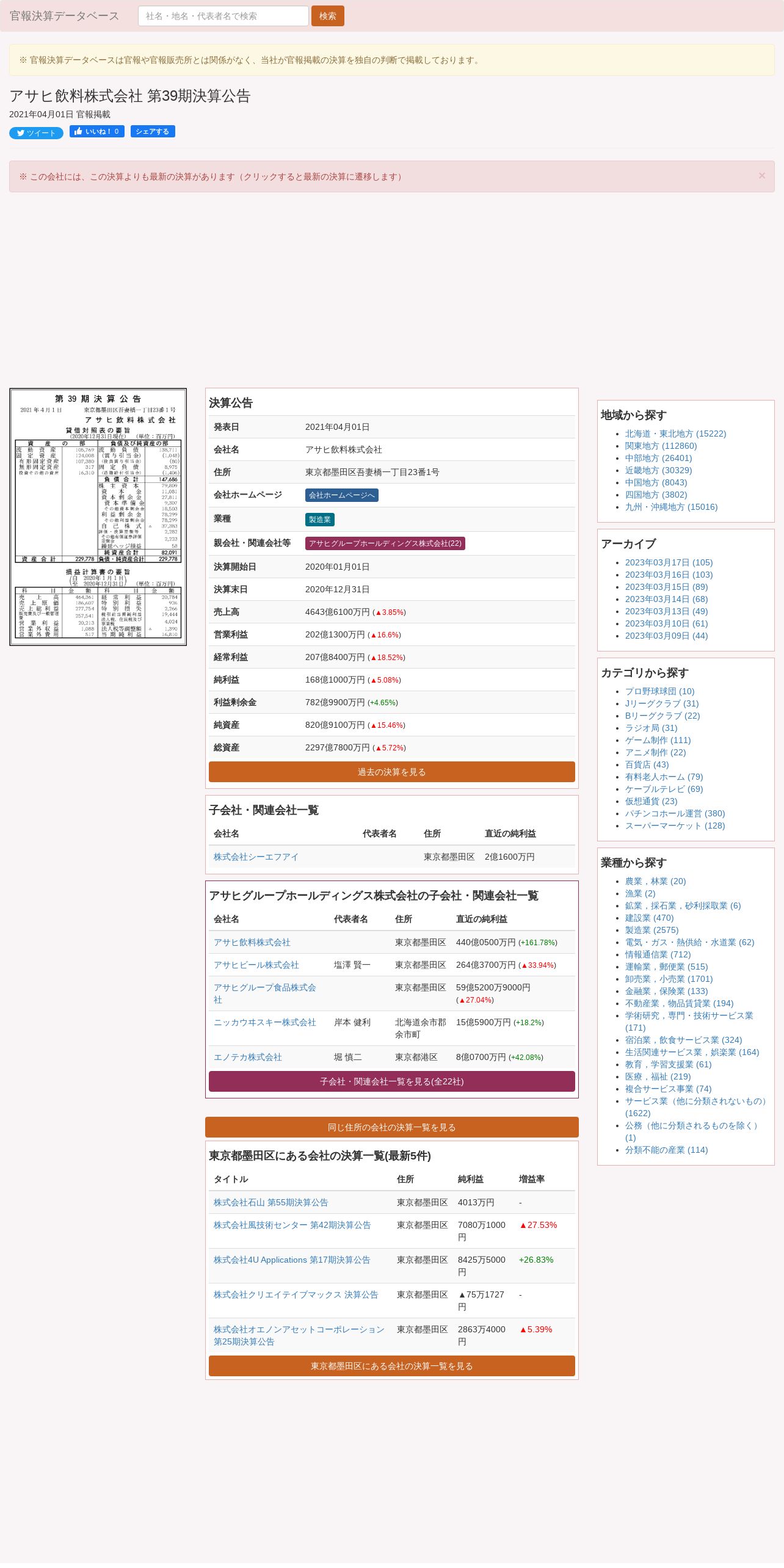Open アサヒ飲料株式会社 in group list

[x=252, y=942]
